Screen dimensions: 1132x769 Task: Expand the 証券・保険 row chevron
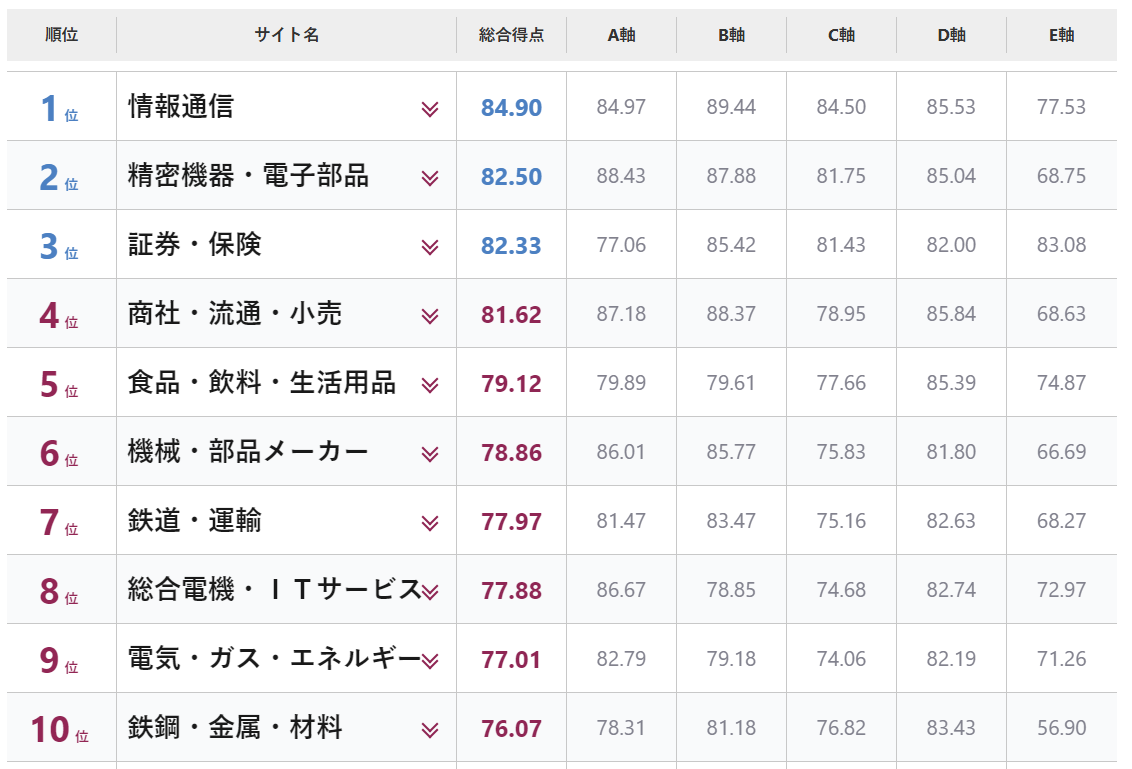coord(430,247)
